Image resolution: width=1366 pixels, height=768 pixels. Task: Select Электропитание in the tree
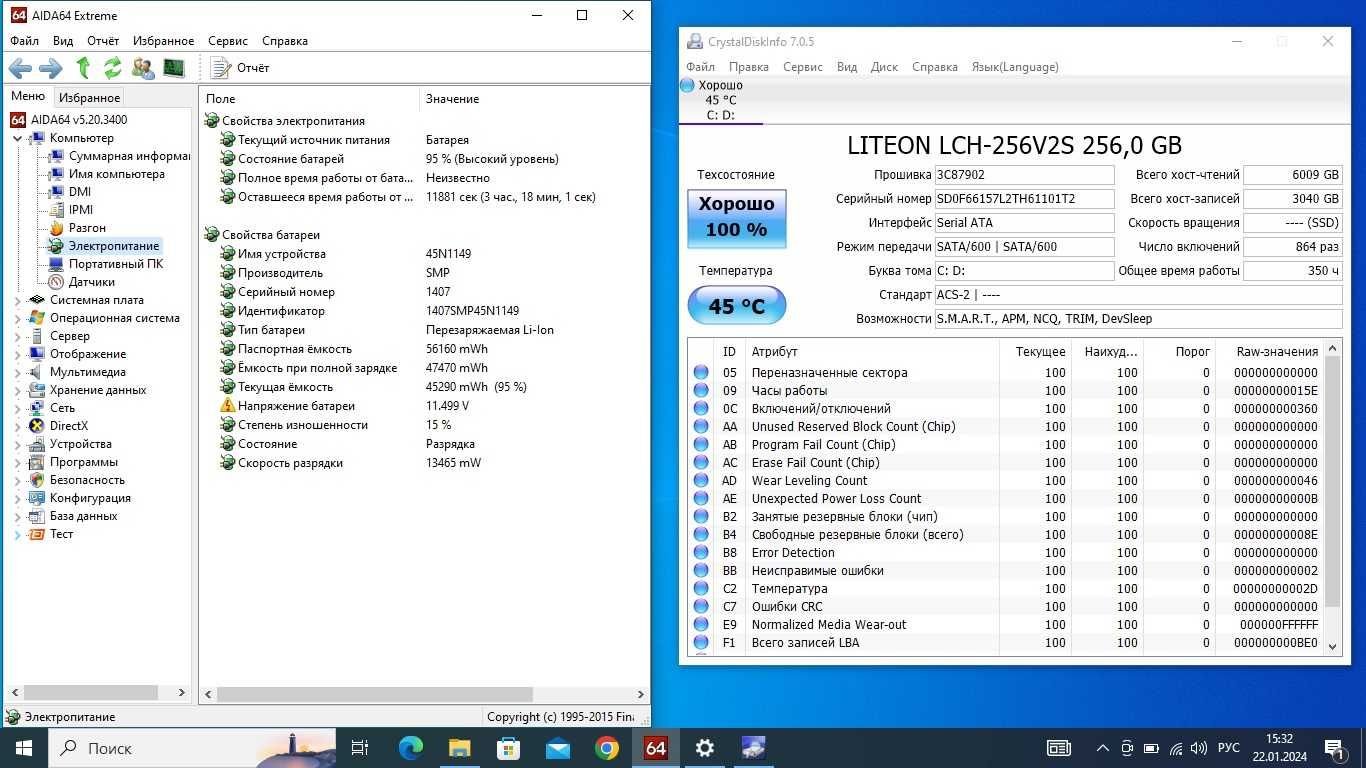point(104,246)
